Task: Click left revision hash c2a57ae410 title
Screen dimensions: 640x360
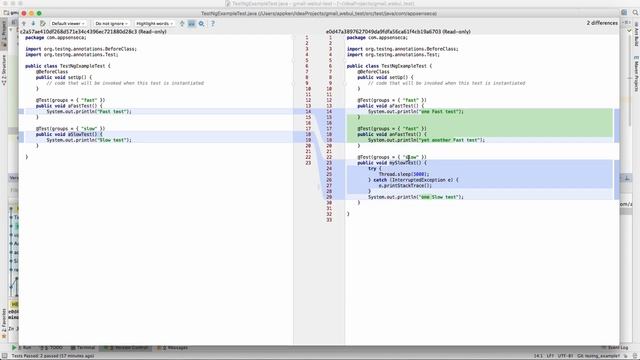Action: (93, 31)
